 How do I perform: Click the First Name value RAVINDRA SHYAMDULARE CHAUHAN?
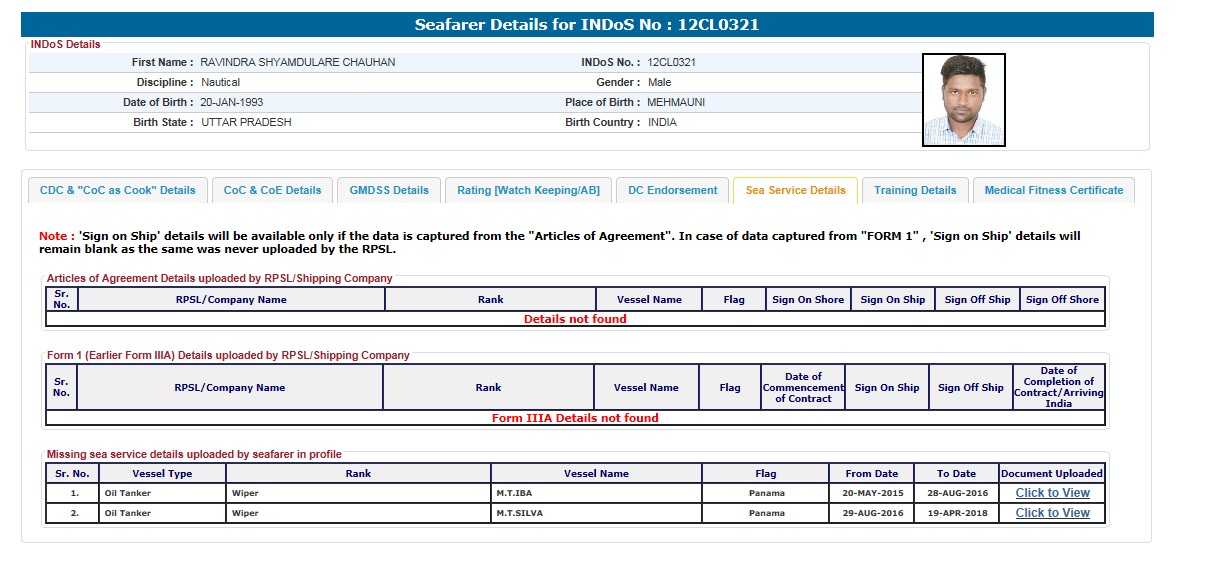point(297,62)
